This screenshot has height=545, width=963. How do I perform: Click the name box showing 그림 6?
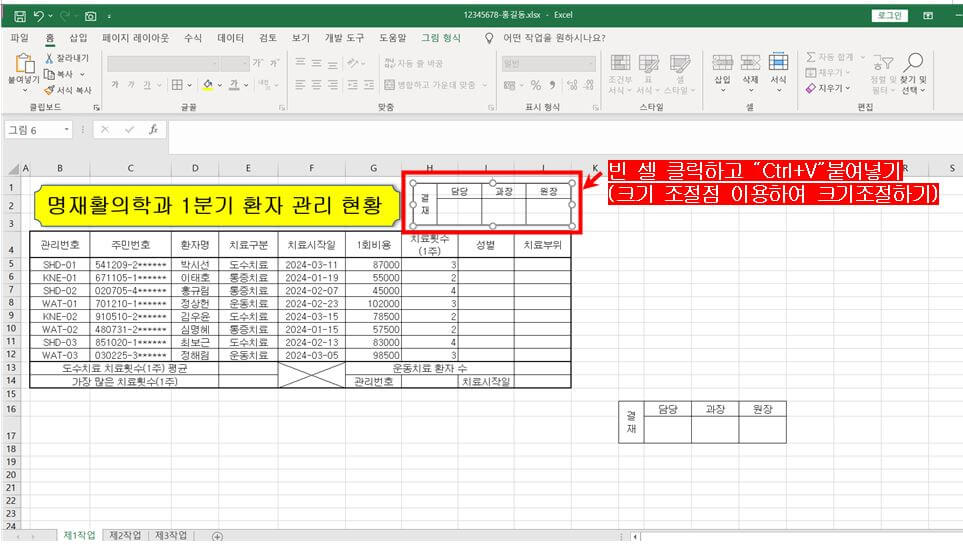[34, 130]
